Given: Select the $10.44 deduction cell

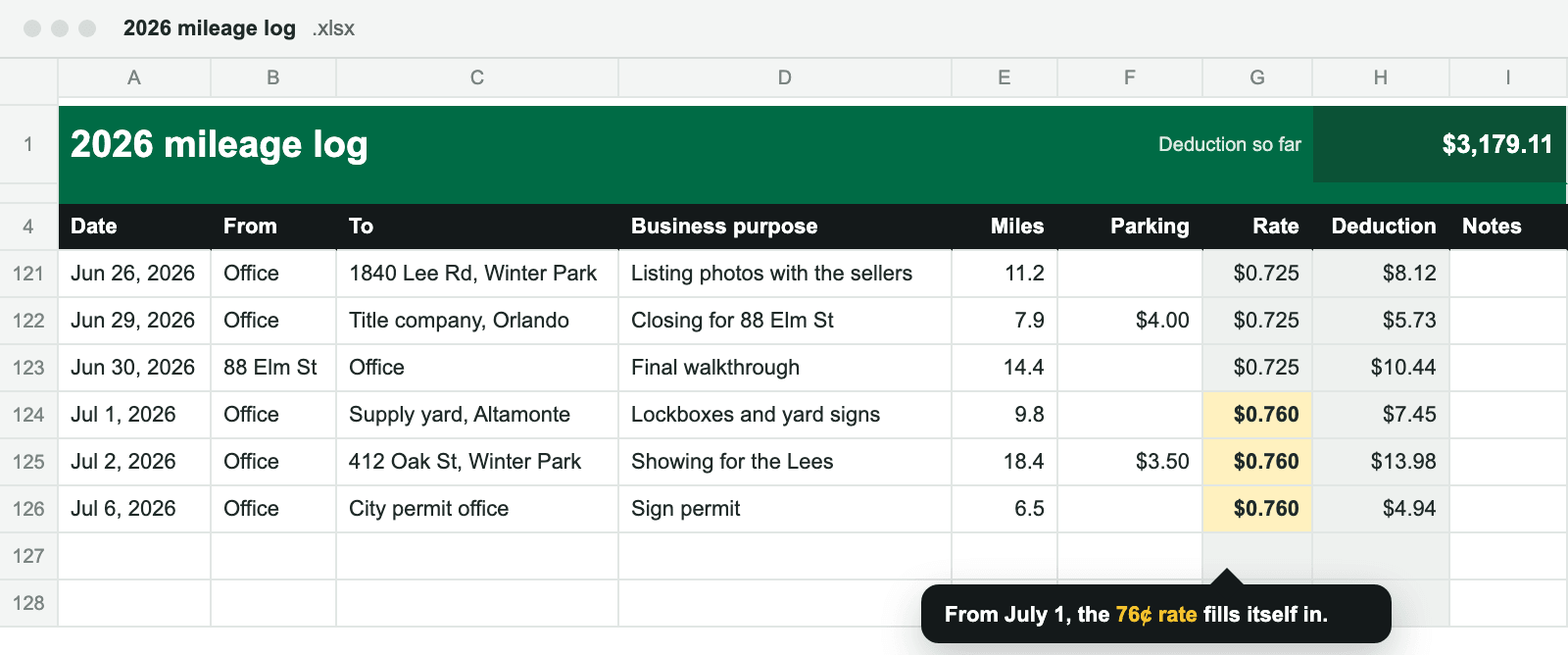Looking at the screenshot, I should [x=1381, y=368].
